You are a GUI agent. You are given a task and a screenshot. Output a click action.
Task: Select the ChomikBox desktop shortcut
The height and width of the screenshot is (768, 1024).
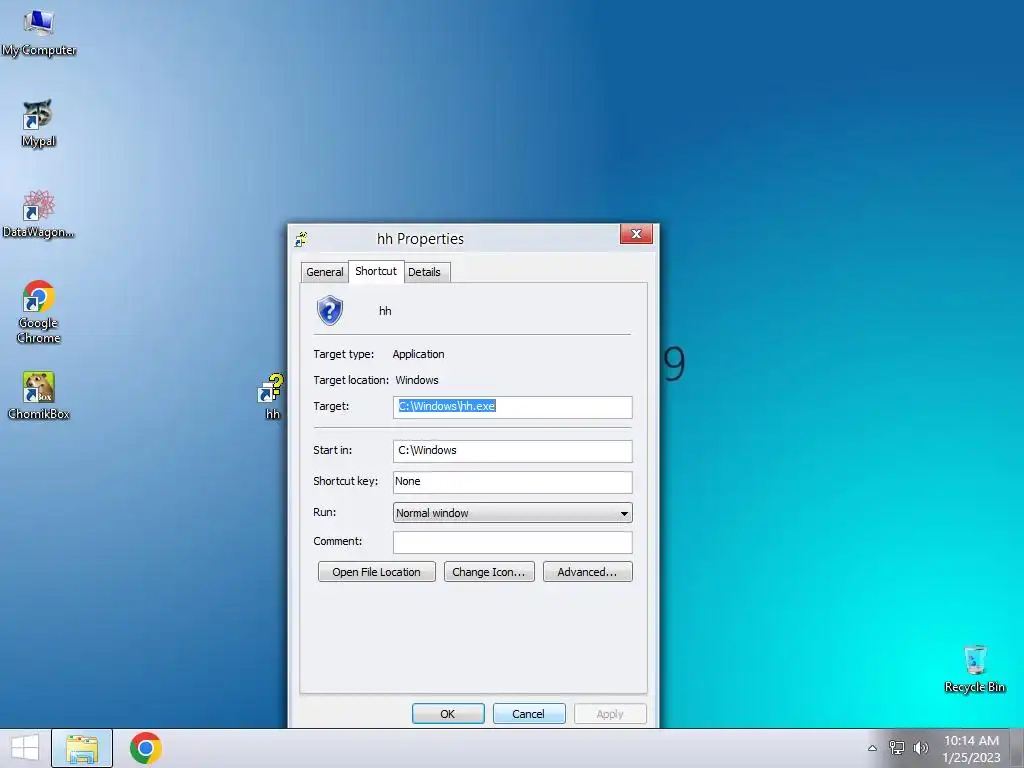tap(39, 395)
